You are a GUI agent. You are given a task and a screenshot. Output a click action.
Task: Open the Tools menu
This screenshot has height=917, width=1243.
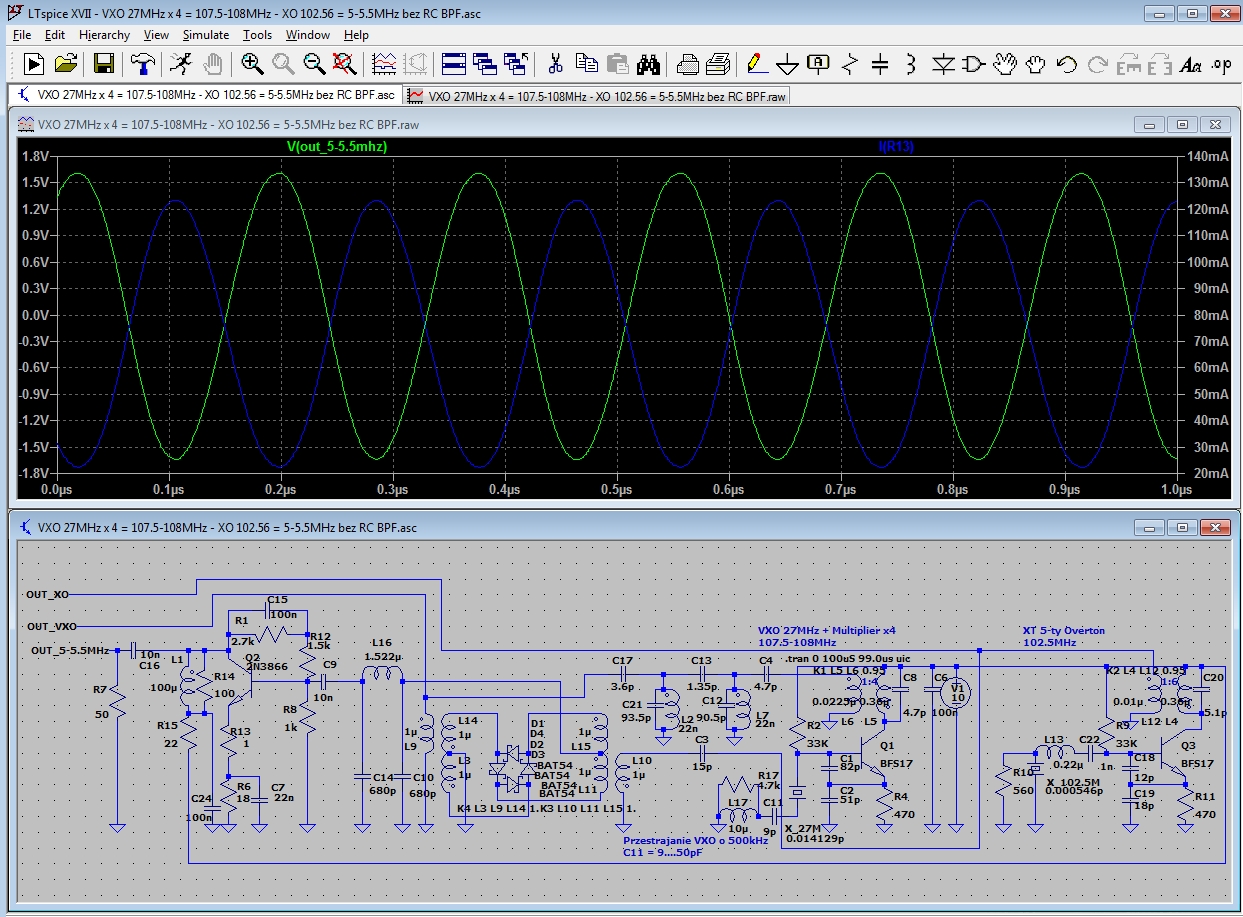point(257,35)
